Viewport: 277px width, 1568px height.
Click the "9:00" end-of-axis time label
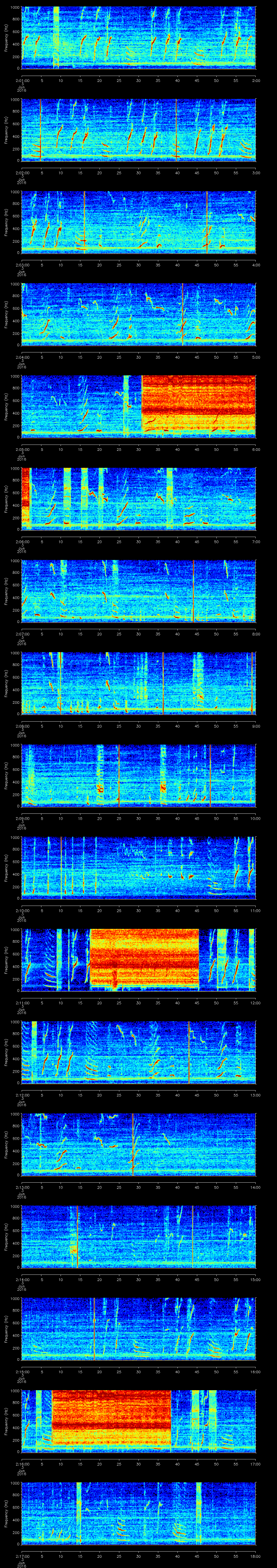pyautogui.click(x=256, y=726)
